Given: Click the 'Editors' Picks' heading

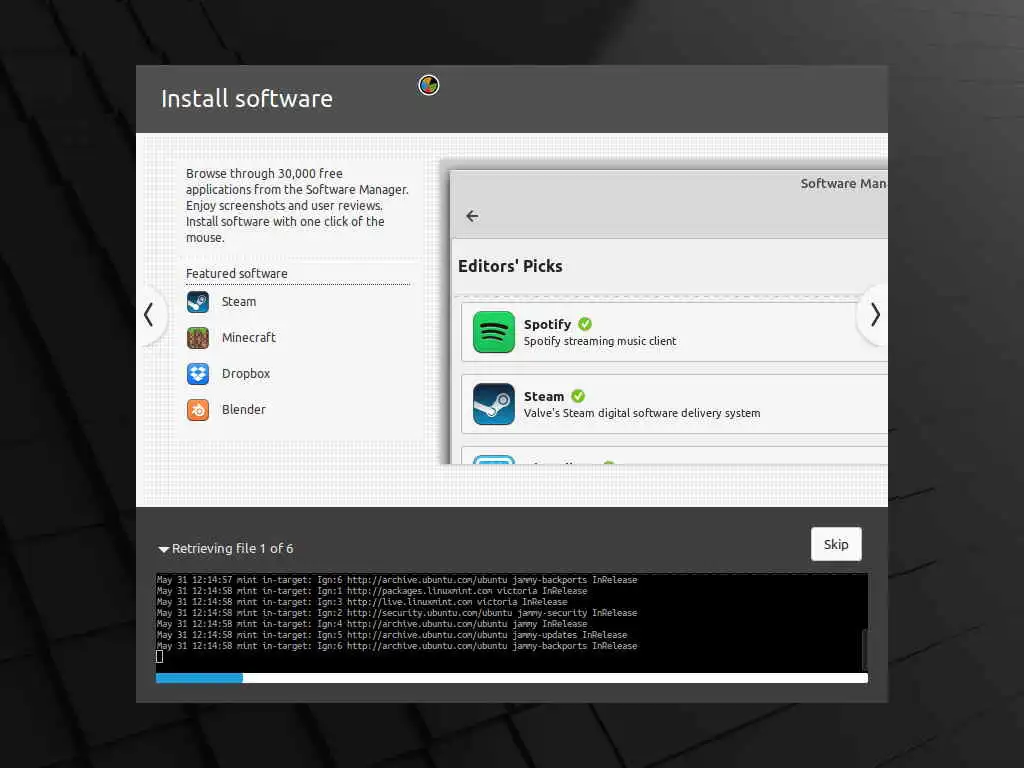Looking at the screenshot, I should click(510, 266).
